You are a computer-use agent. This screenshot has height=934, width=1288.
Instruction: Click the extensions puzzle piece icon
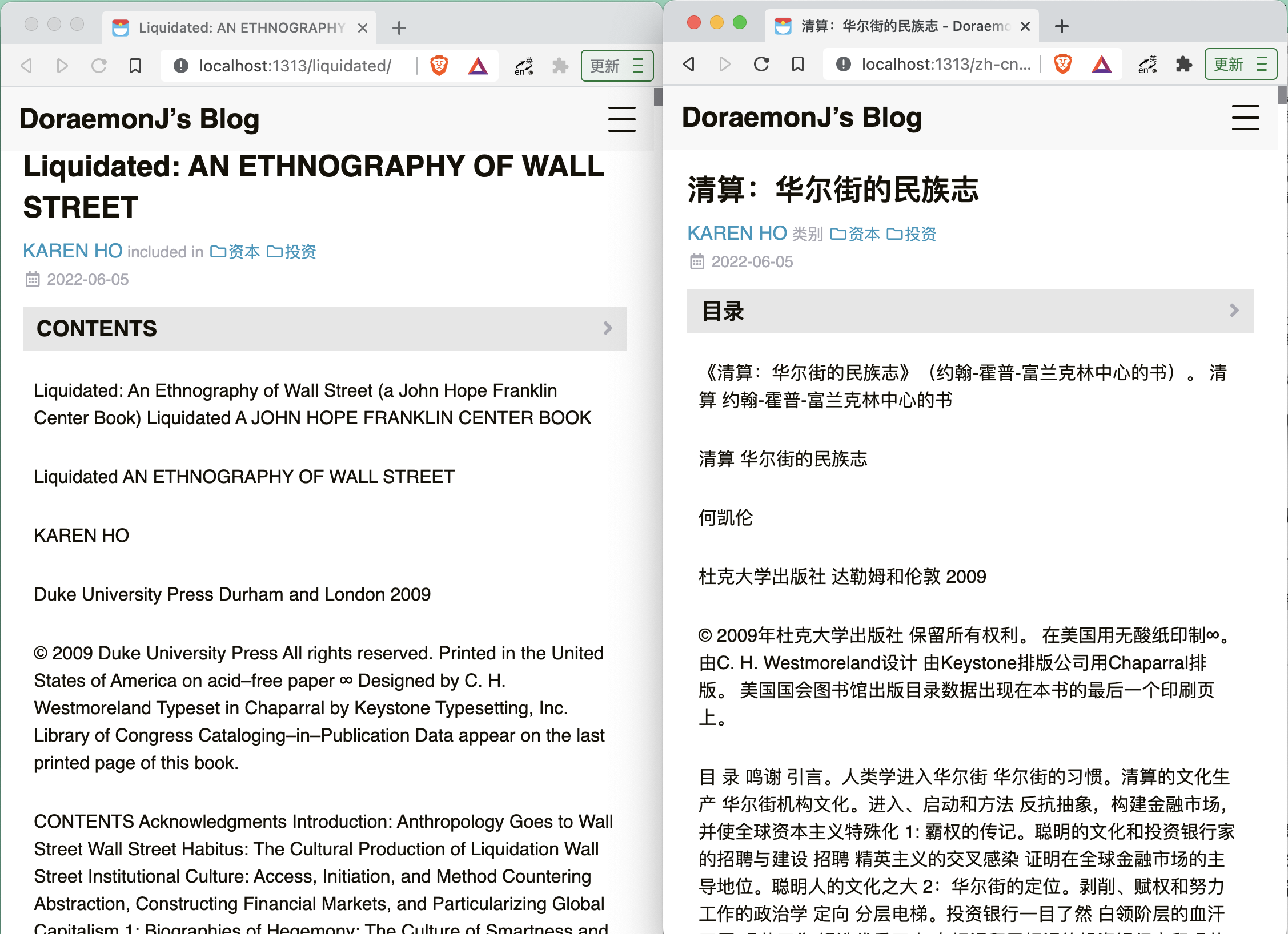click(x=560, y=65)
